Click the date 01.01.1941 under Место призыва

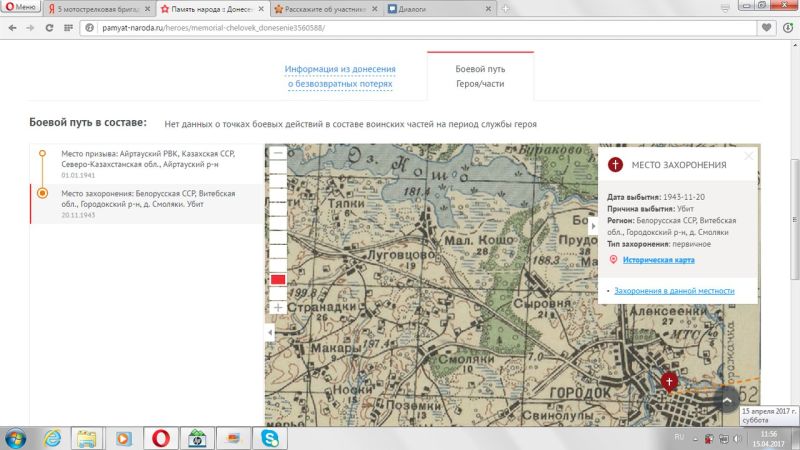[x=78, y=175]
